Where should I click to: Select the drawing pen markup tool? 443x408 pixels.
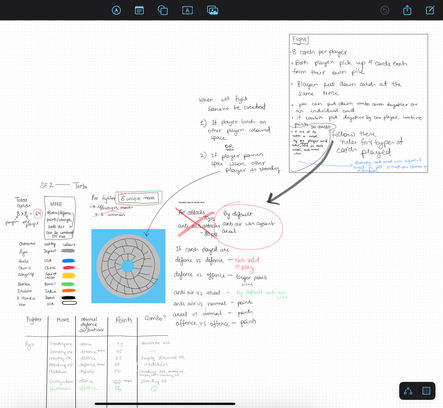pos(116,10)
